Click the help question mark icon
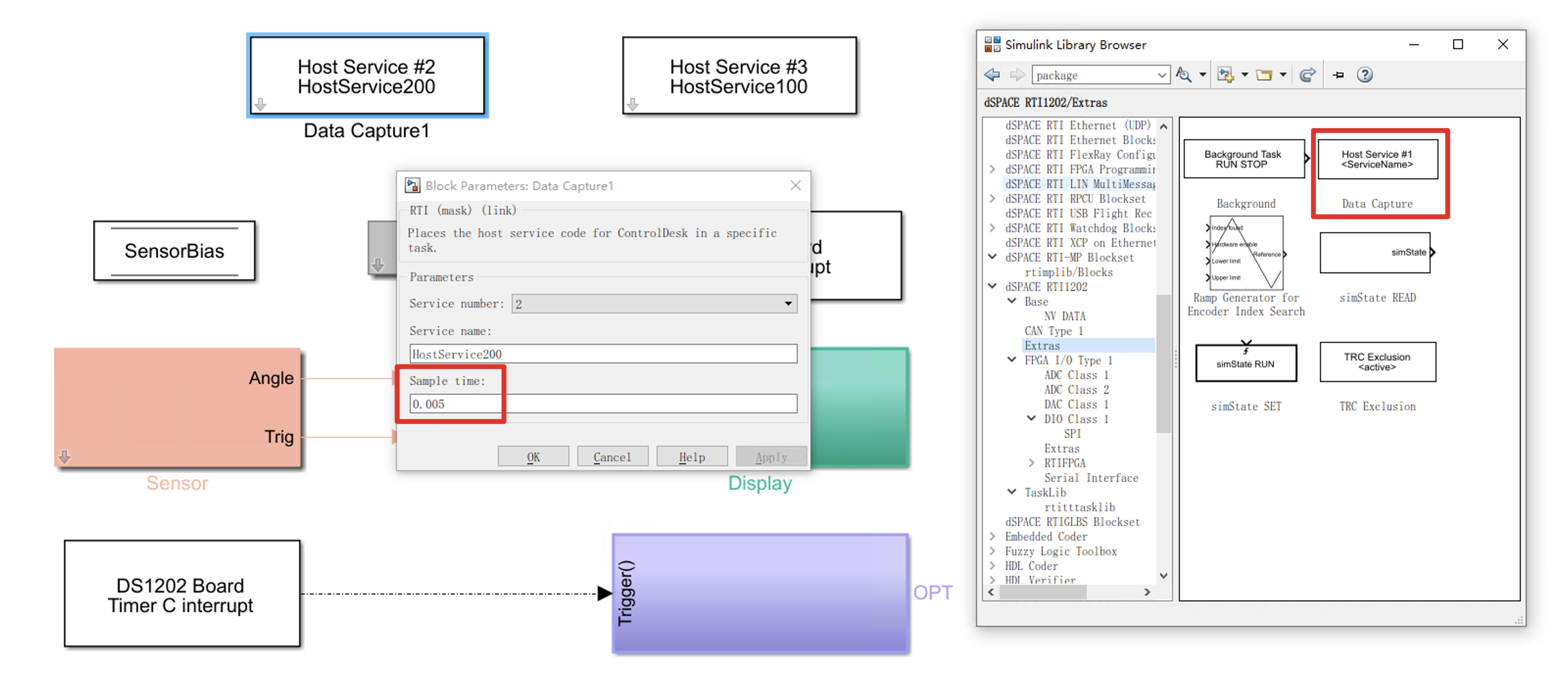Image resolution: width=1568 pixels, height=675 pixels. [x=1365, y=75]
